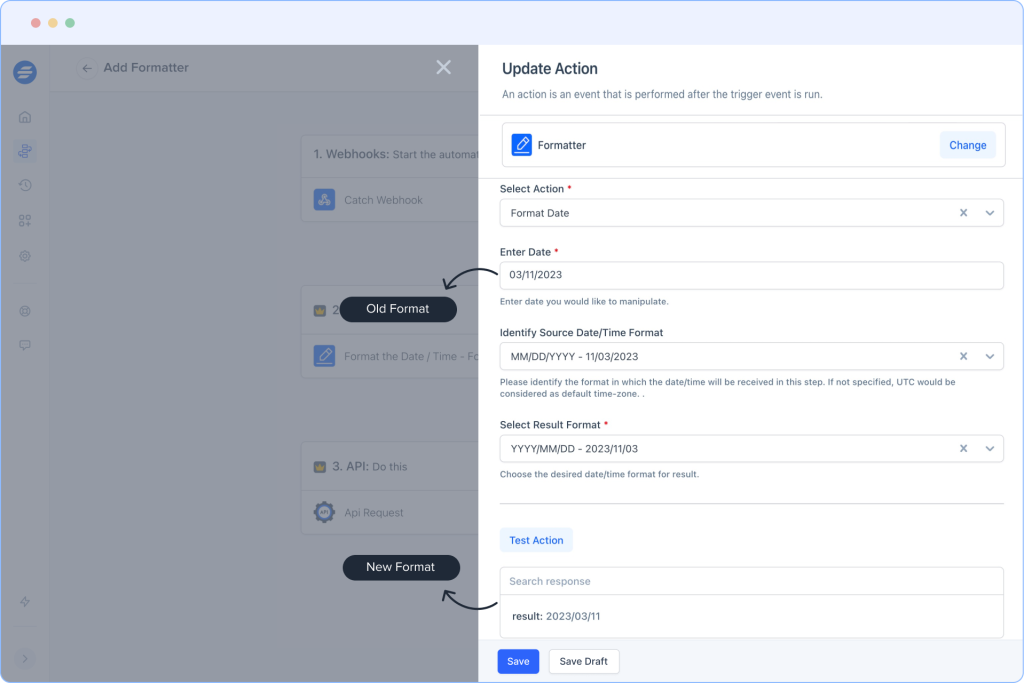Run Test Action

[536, 539]
